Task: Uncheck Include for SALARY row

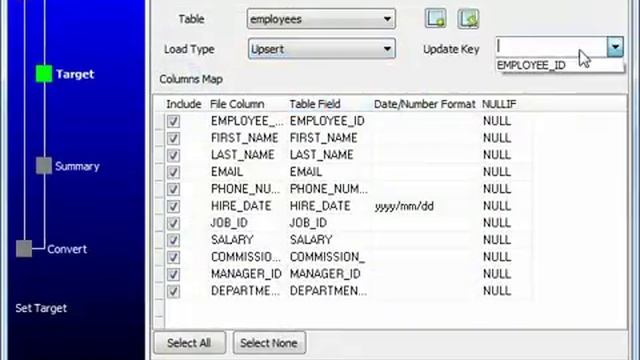Action: click(173, 240)
